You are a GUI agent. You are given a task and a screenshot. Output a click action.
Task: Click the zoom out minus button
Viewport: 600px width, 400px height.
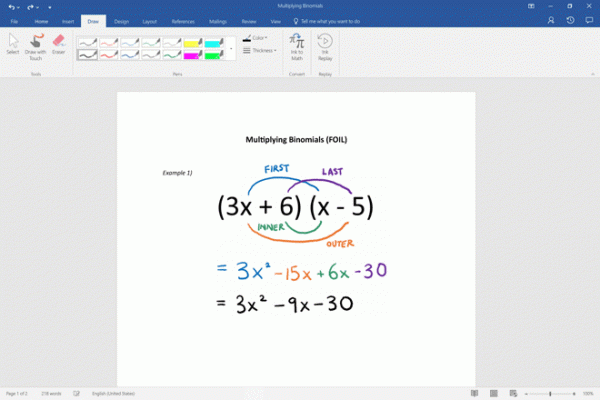coord(527,393)
